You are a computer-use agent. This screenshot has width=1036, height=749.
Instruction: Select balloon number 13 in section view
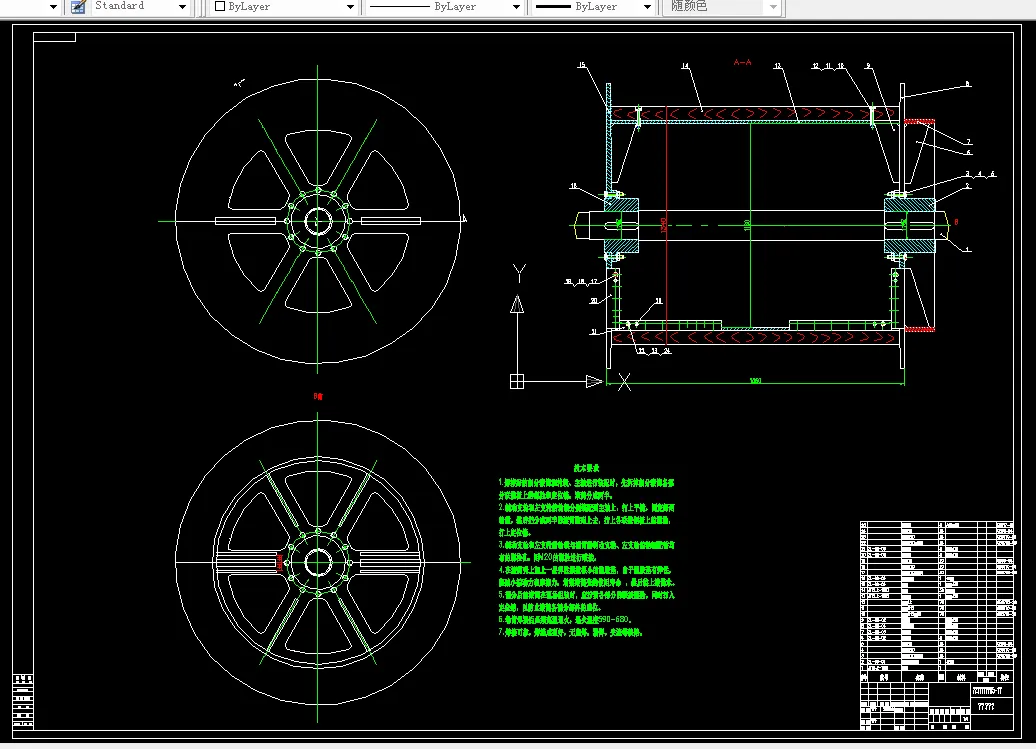coord(778,65)
